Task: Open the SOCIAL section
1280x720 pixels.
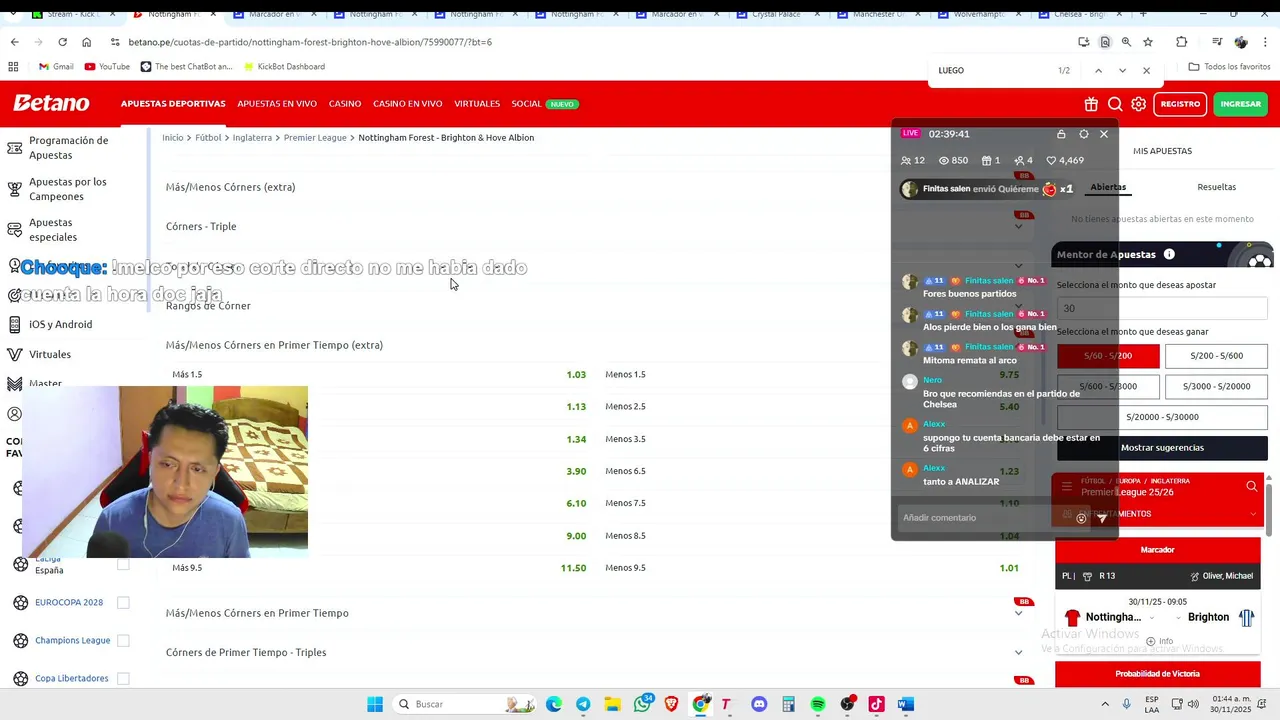Action: click(526, 104)
